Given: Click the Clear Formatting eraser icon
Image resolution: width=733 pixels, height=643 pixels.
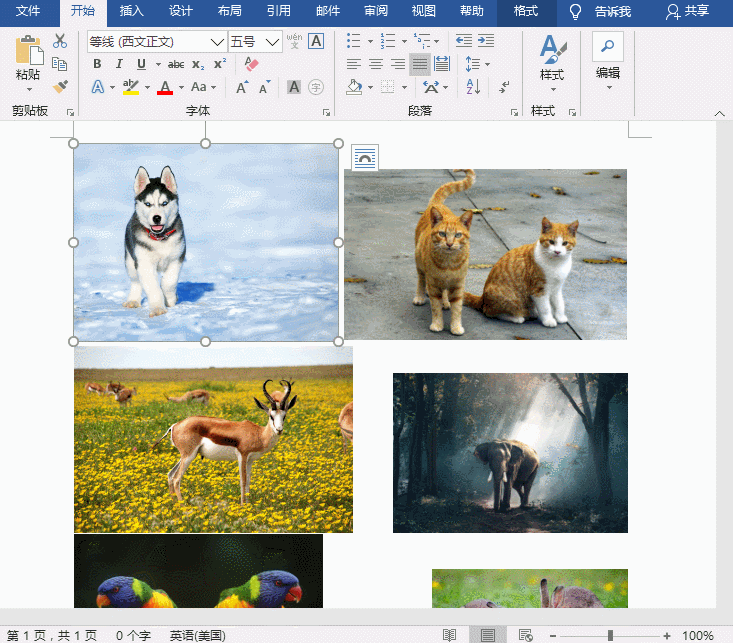Looking at the screenshot, I should (251, 64).
